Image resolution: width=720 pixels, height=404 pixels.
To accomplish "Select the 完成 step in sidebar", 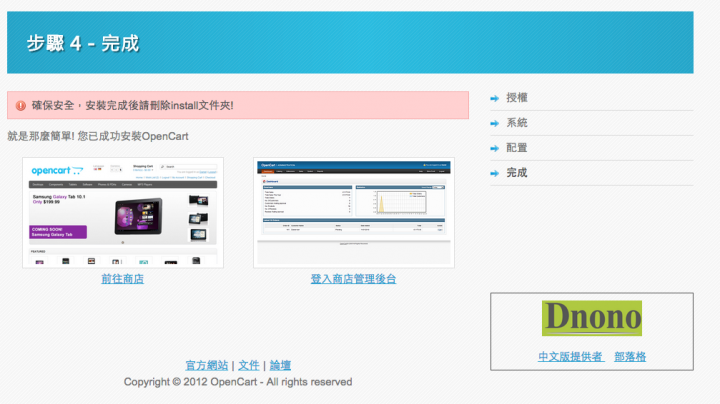I will (x=517, y=173).
